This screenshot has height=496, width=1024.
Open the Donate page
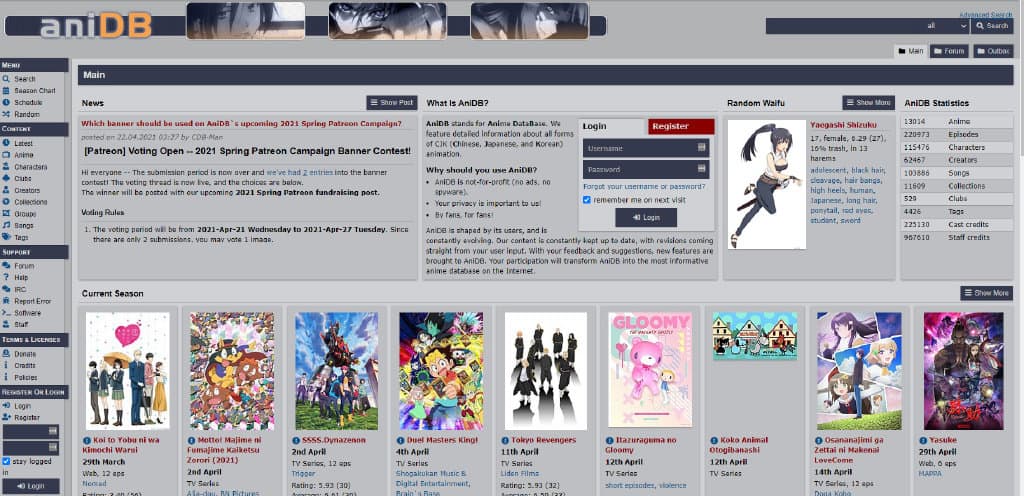[x=25, y=354]
